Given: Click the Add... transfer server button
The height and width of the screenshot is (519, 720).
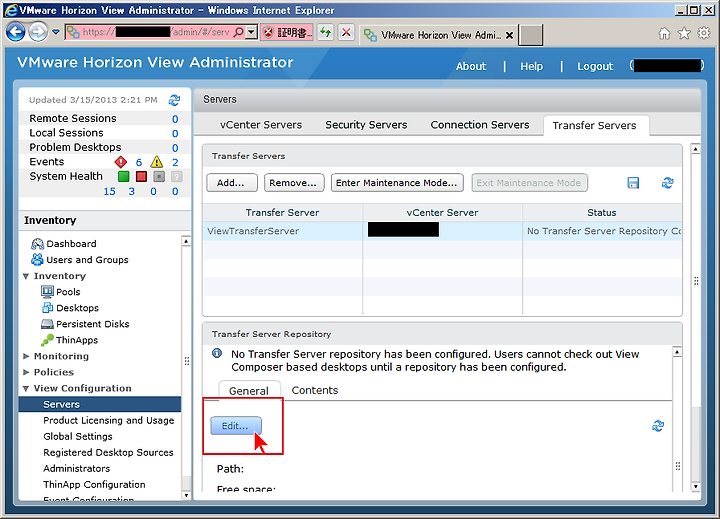Looking at the screenshot, I should [x=232, y=183].
